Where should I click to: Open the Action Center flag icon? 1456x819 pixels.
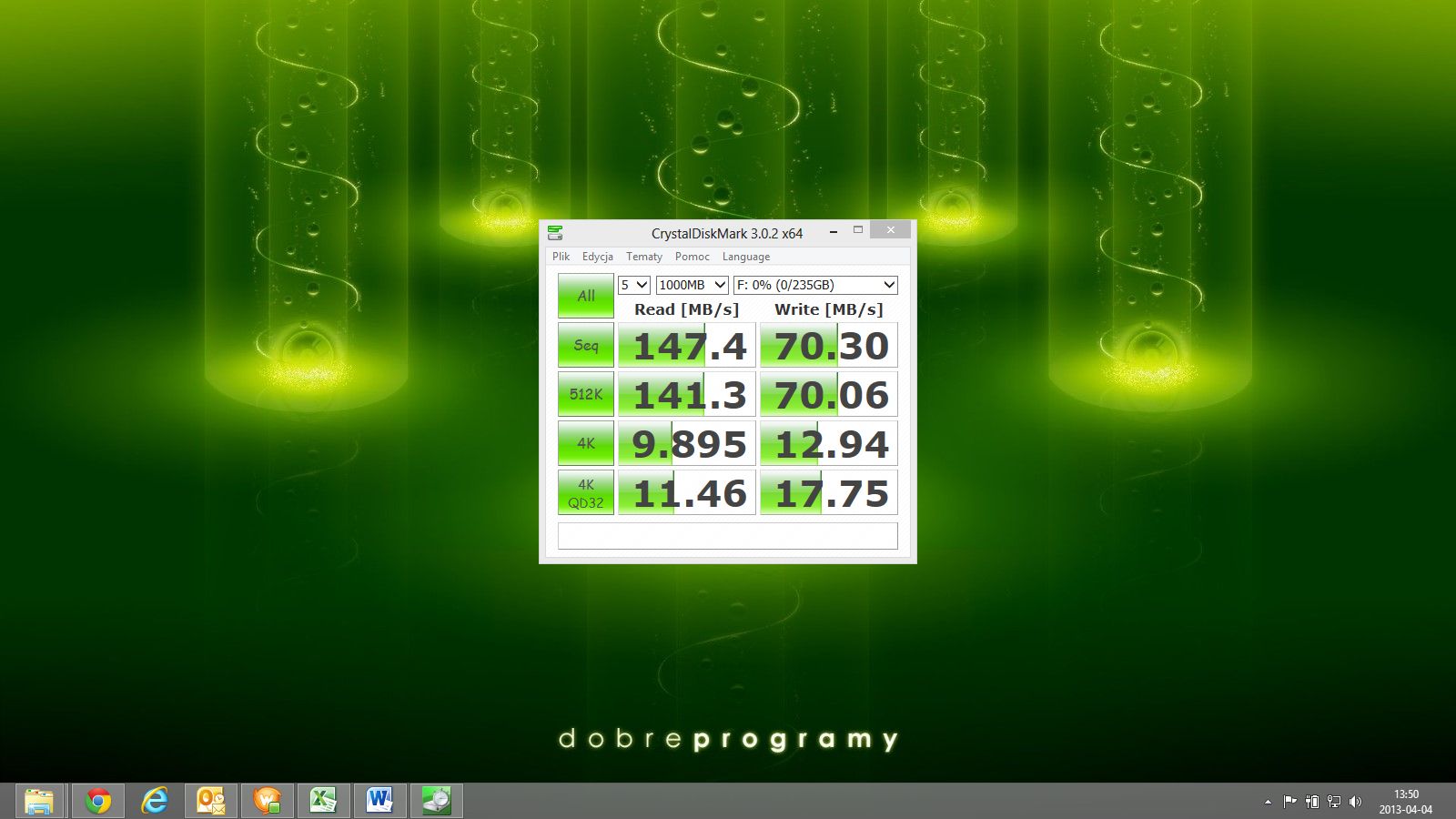click(x=1289, y=802)
